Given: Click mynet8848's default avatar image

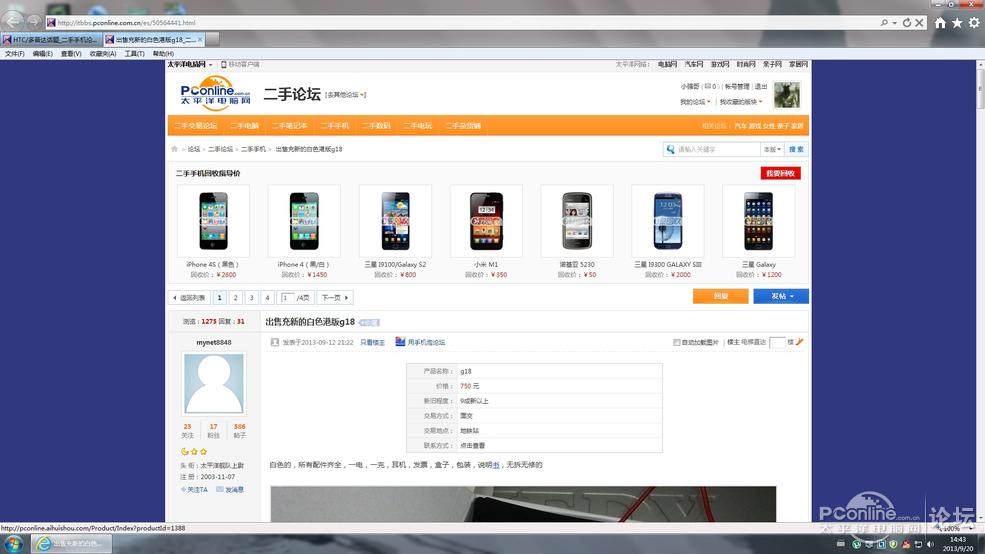Looking at the screenshot, I should click(214, 383).
